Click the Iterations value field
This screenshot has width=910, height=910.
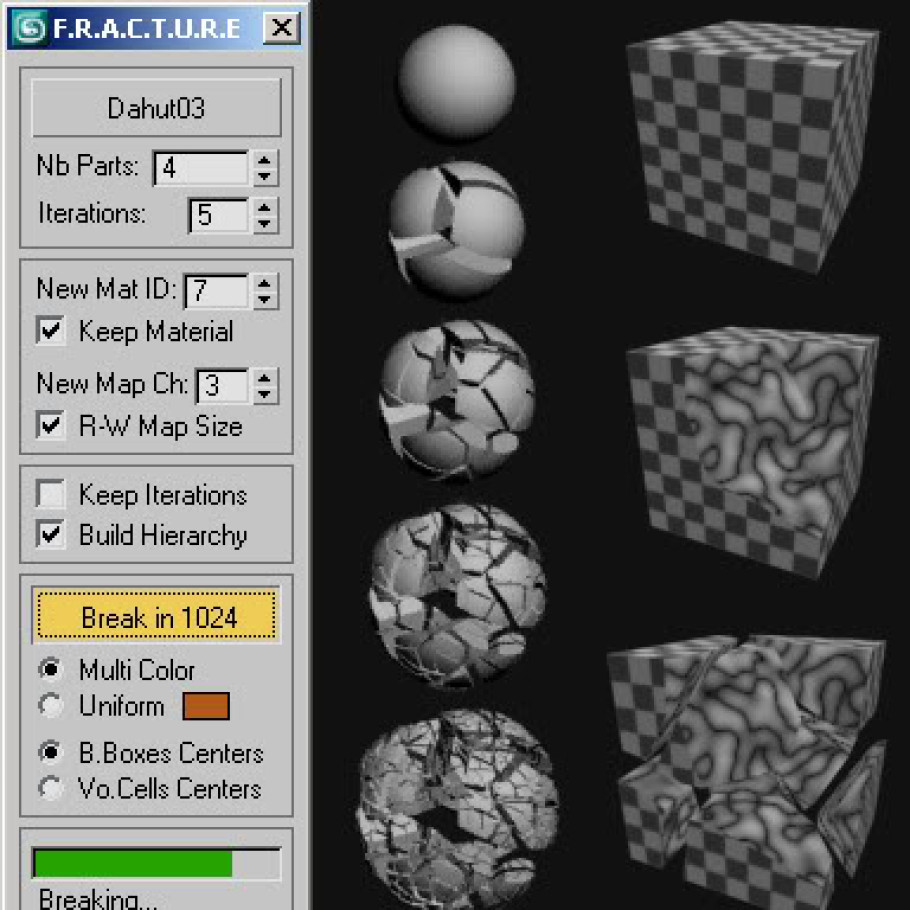click(219, 215)
